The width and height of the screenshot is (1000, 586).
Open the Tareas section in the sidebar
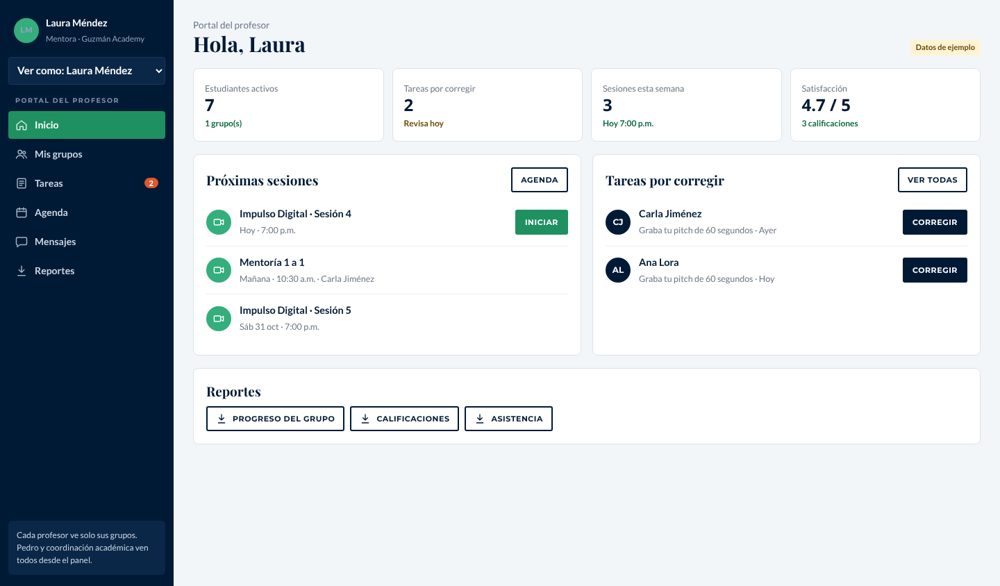[87, 184]
